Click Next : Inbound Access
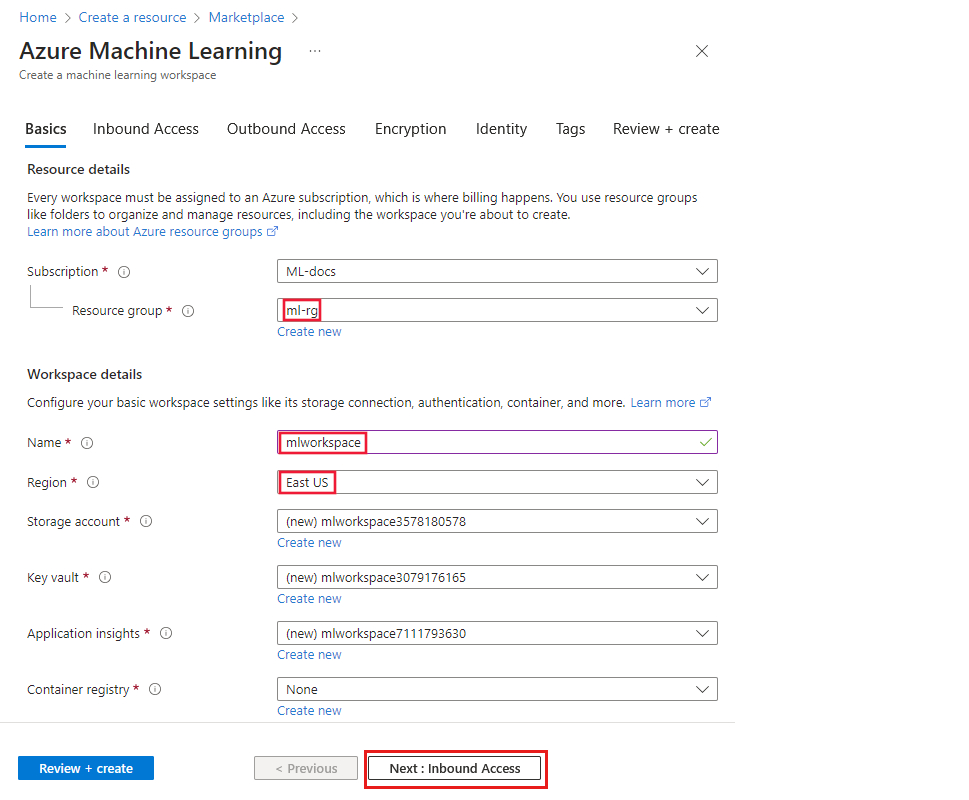This screenshot has width=969, height=800. point(455,768)
